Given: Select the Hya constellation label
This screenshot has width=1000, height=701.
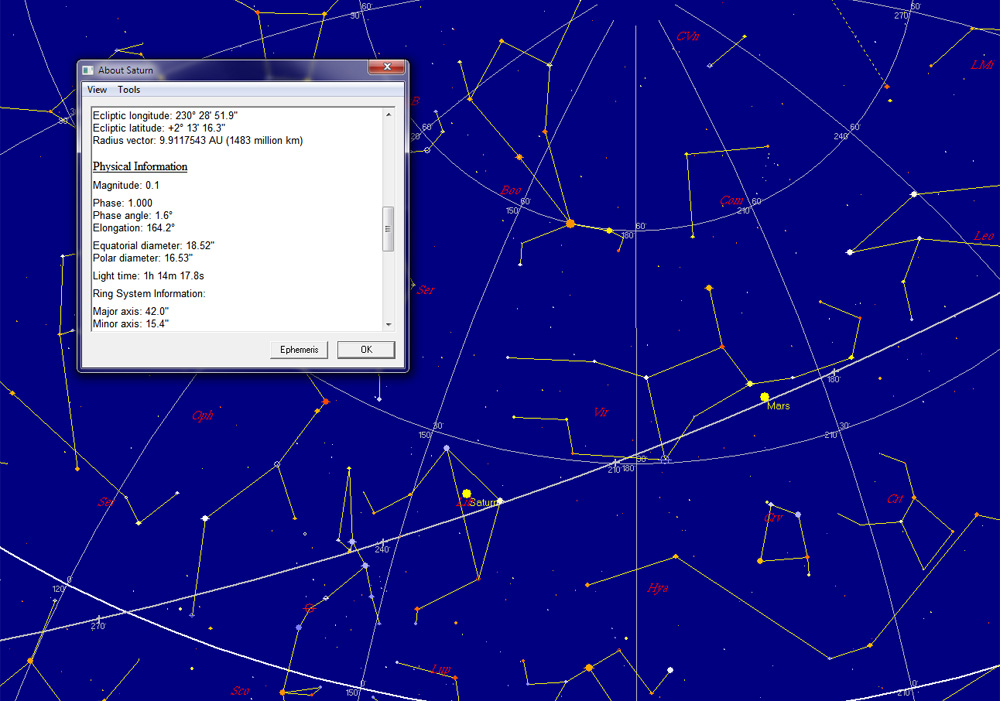Looking at the screenshot, I should point(657,588).
